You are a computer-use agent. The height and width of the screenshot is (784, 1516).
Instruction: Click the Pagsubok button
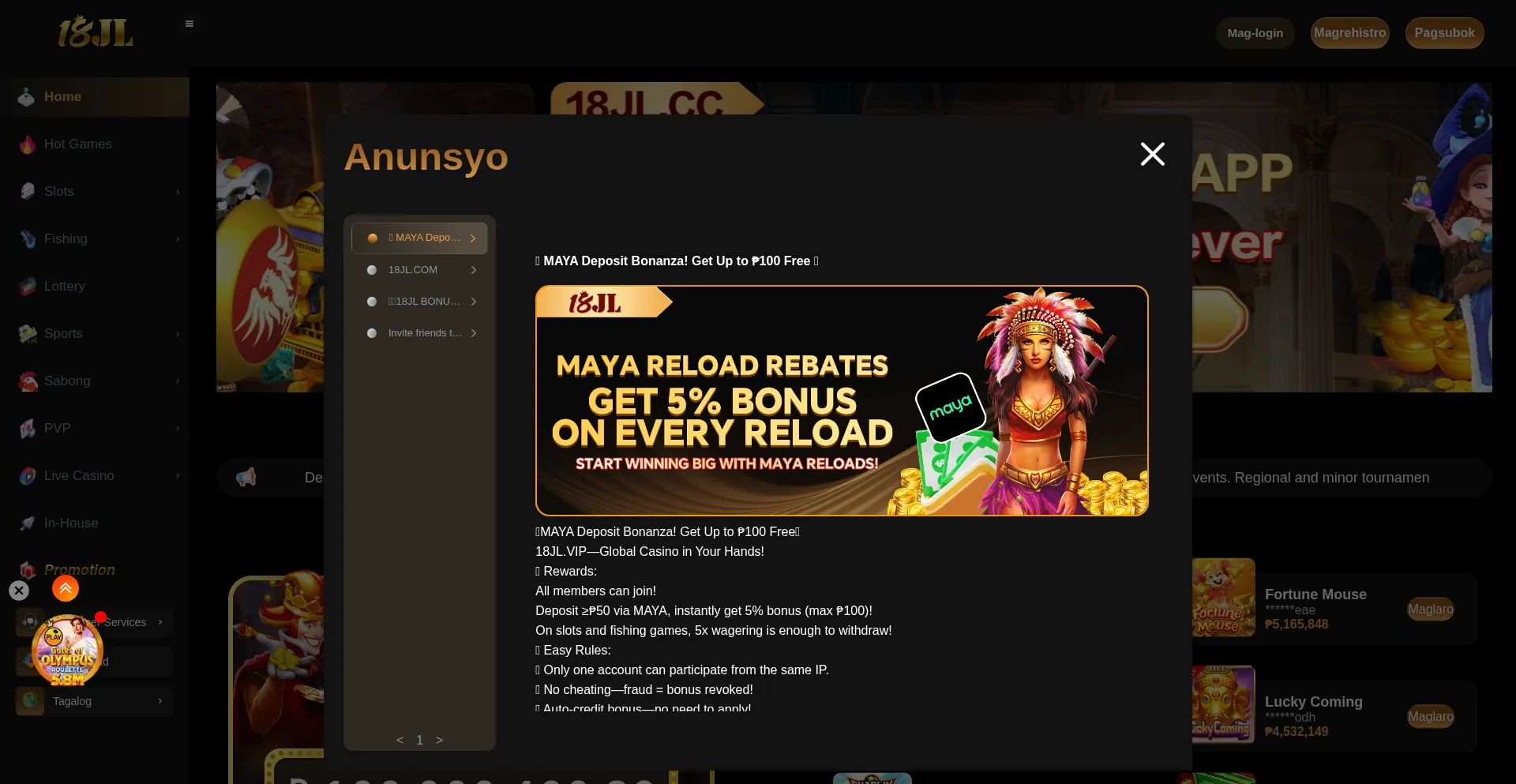(1445, 33)
